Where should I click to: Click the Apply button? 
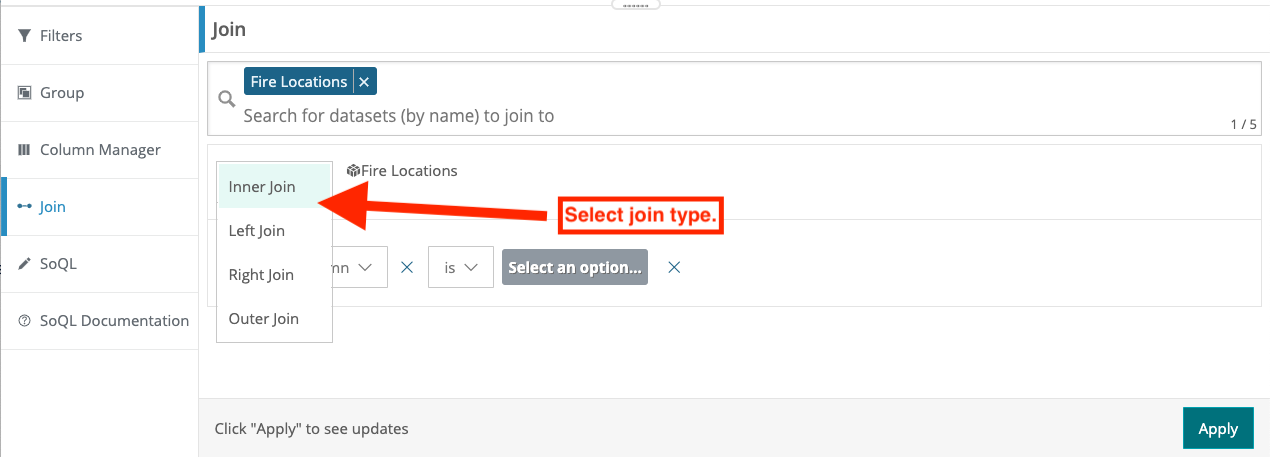click(x=1218, y=428)
